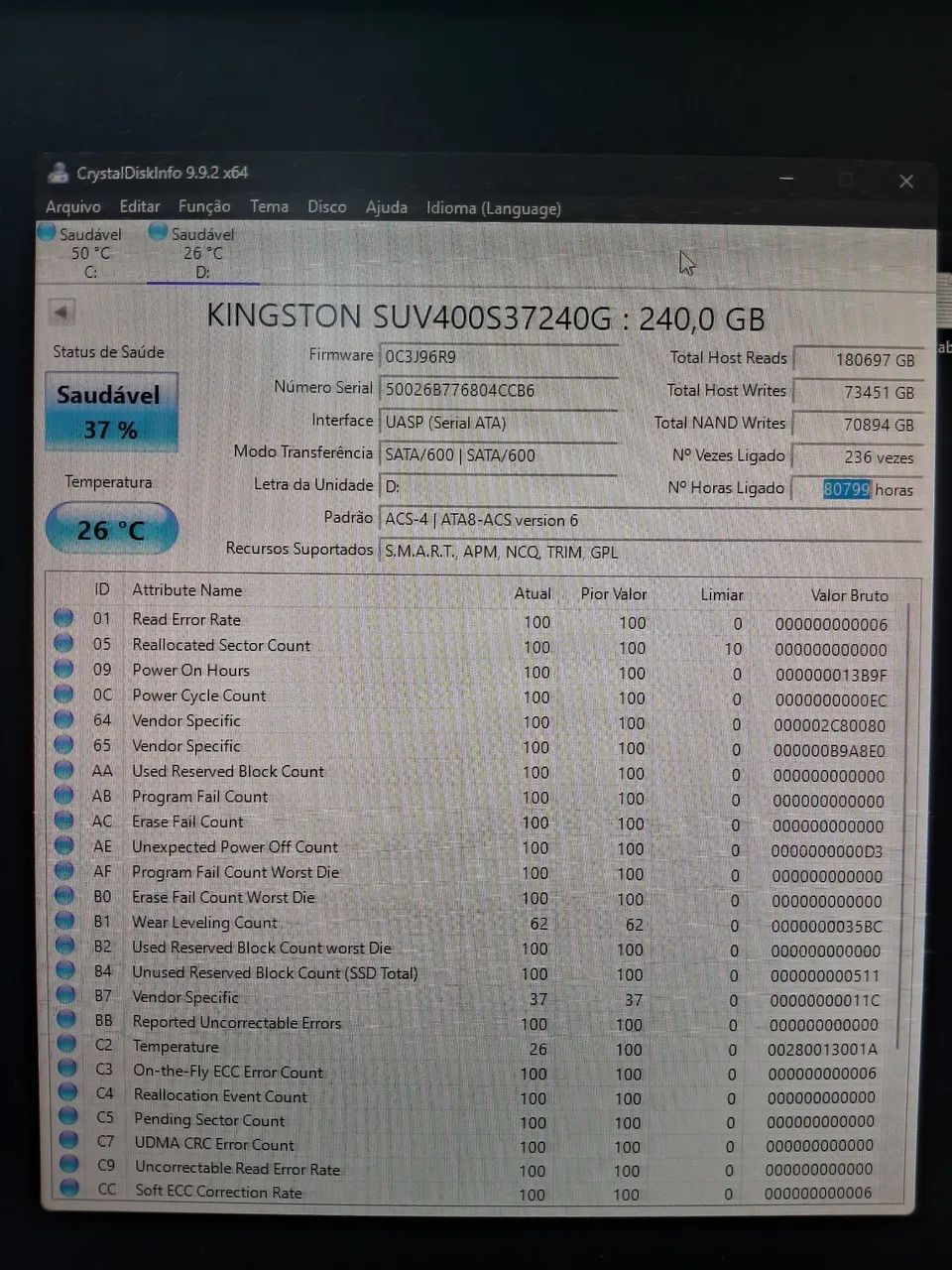This screenshot has height=1270, width=952.
Task: Click the status orb for Uncorrectable Read Error Rate
Action: click(69, 1164)
